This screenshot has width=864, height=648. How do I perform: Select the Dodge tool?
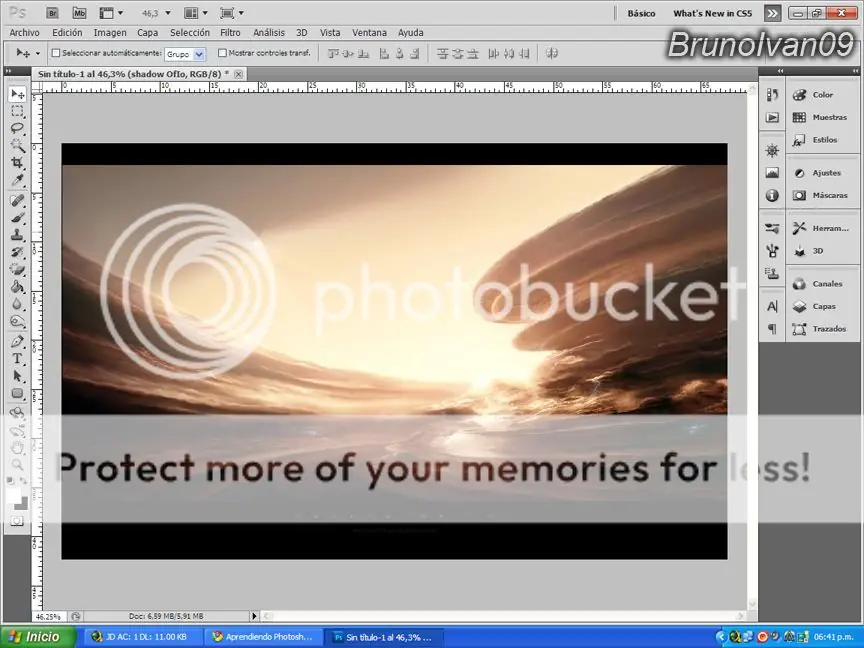pos(17,321)
